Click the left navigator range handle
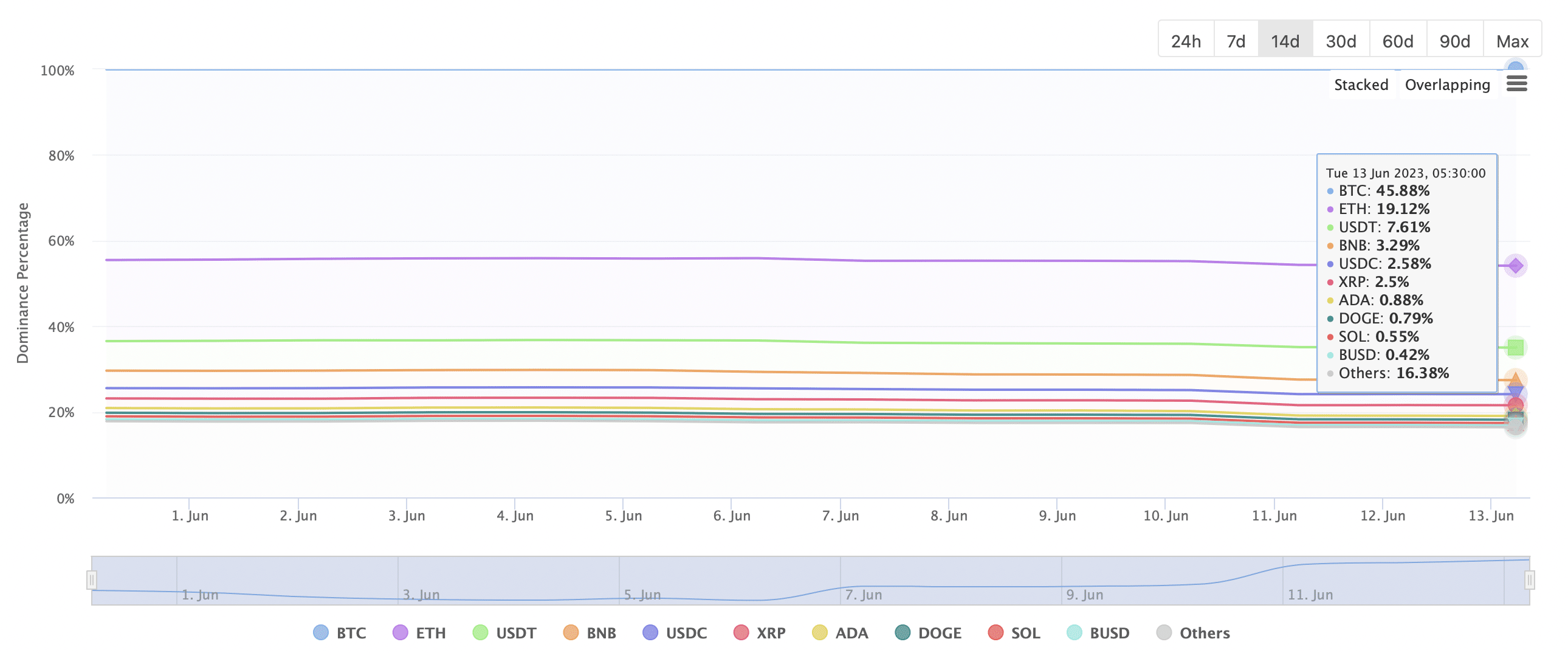1568x653 pixels. 91,579
